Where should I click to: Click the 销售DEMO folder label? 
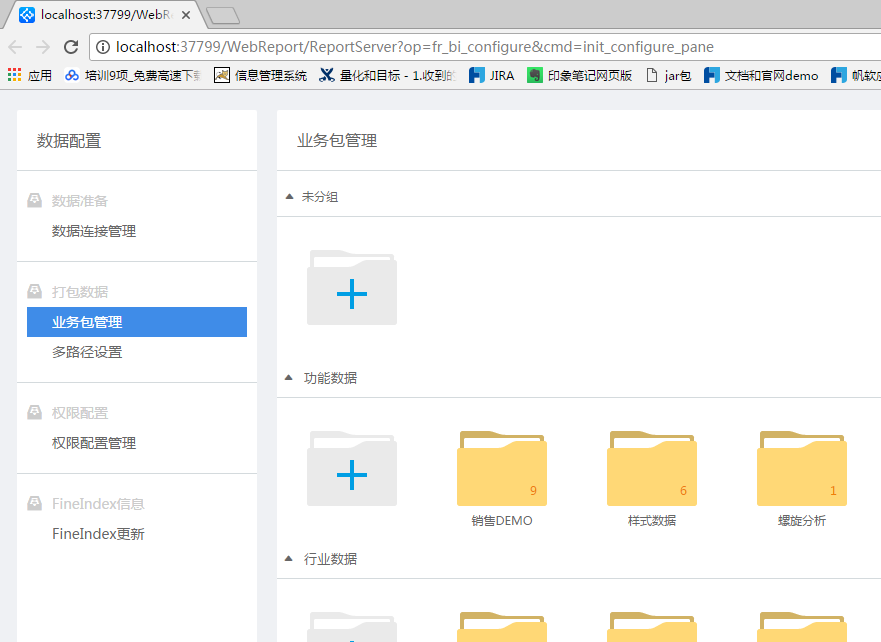click(502, 521)
